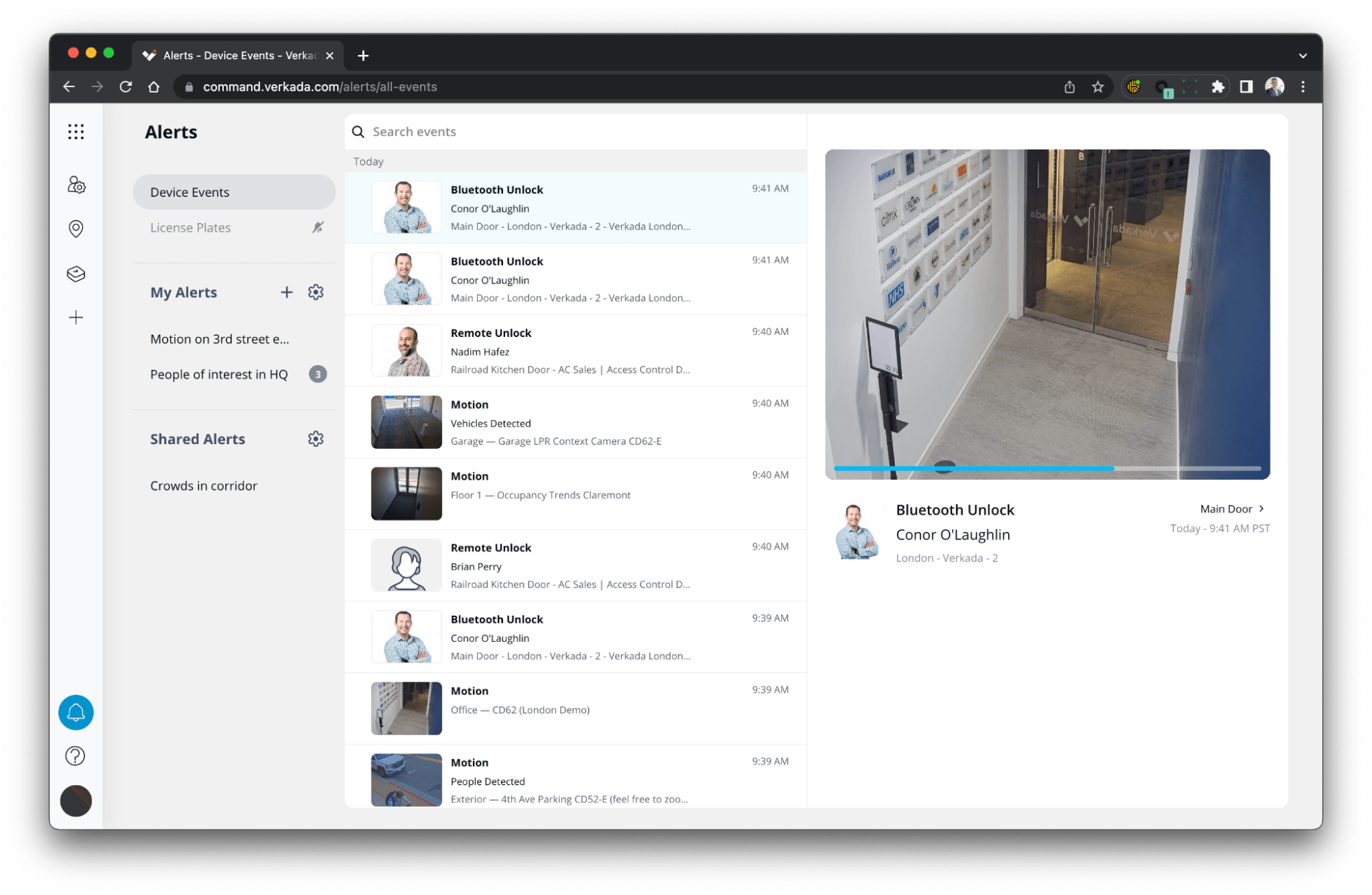Seek the video playback progress bar

tap(1047, 468)
